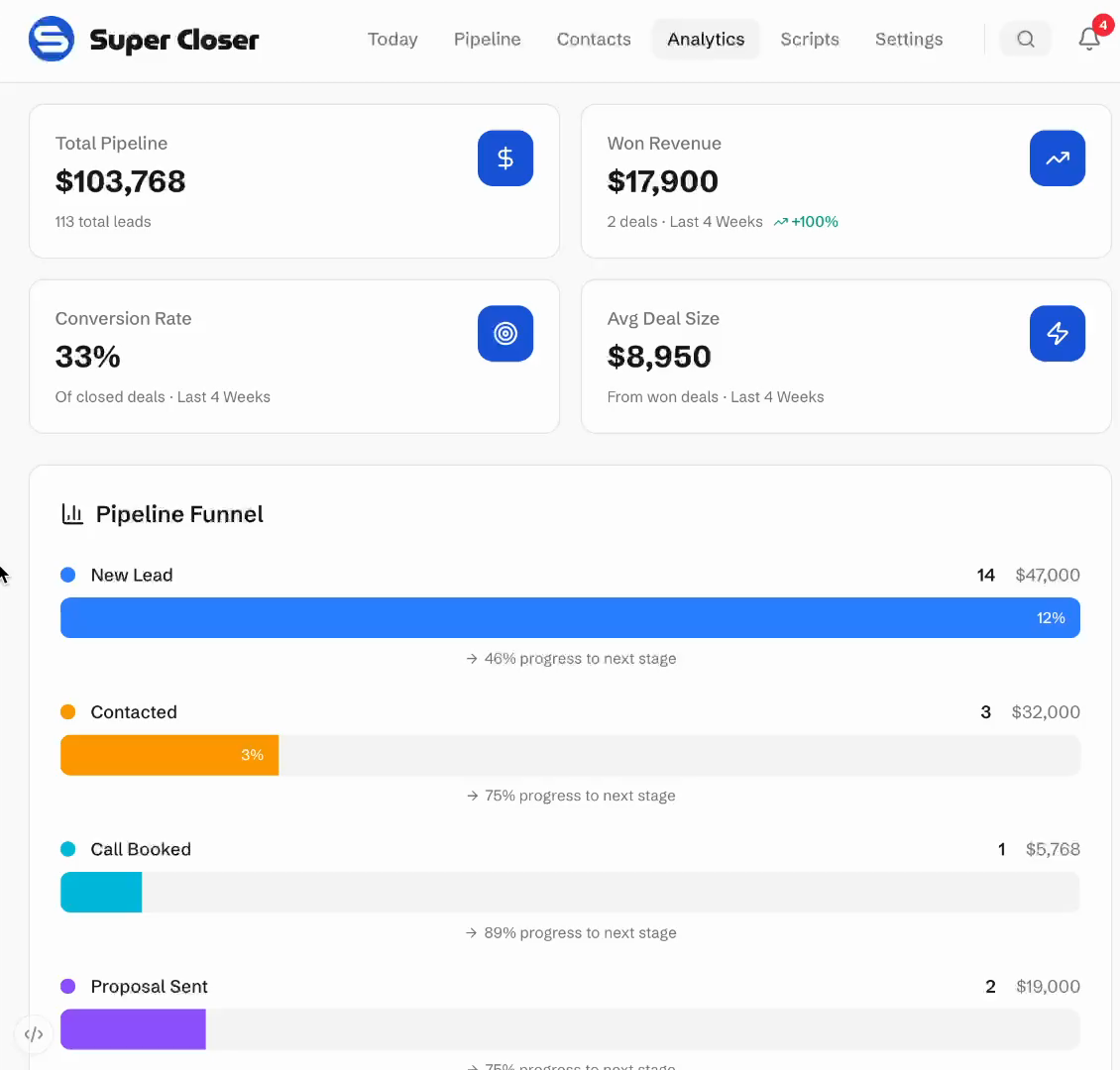Navigate to the Settings tab

pyautogui.click(x=909, y=40)
